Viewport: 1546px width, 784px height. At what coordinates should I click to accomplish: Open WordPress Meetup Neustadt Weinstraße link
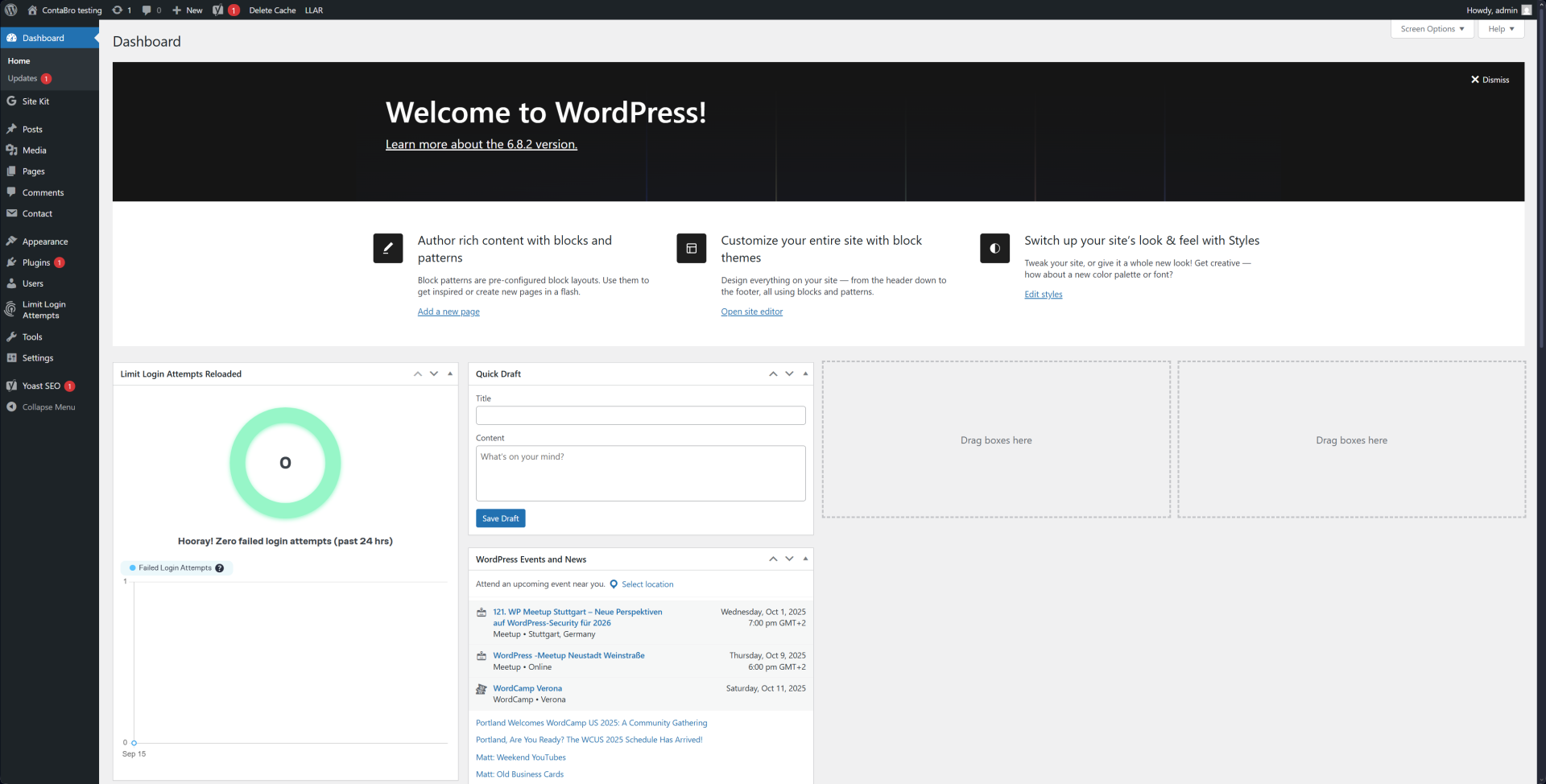(569, 656)
